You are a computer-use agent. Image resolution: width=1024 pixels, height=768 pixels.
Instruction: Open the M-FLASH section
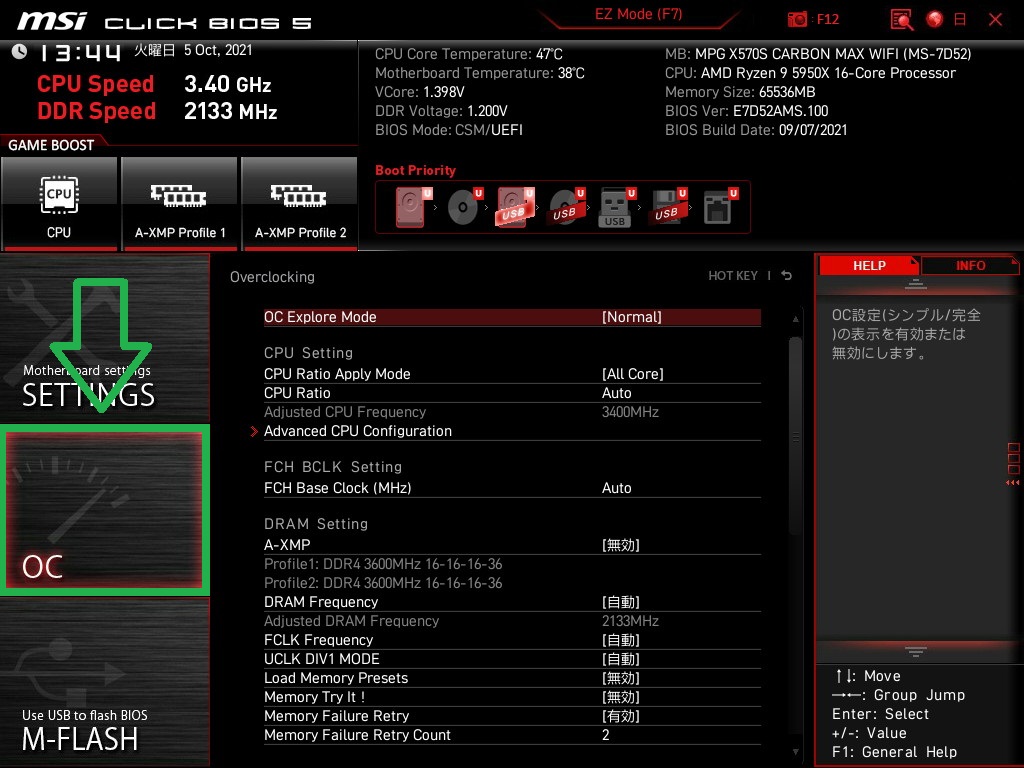tap(104, 682)
